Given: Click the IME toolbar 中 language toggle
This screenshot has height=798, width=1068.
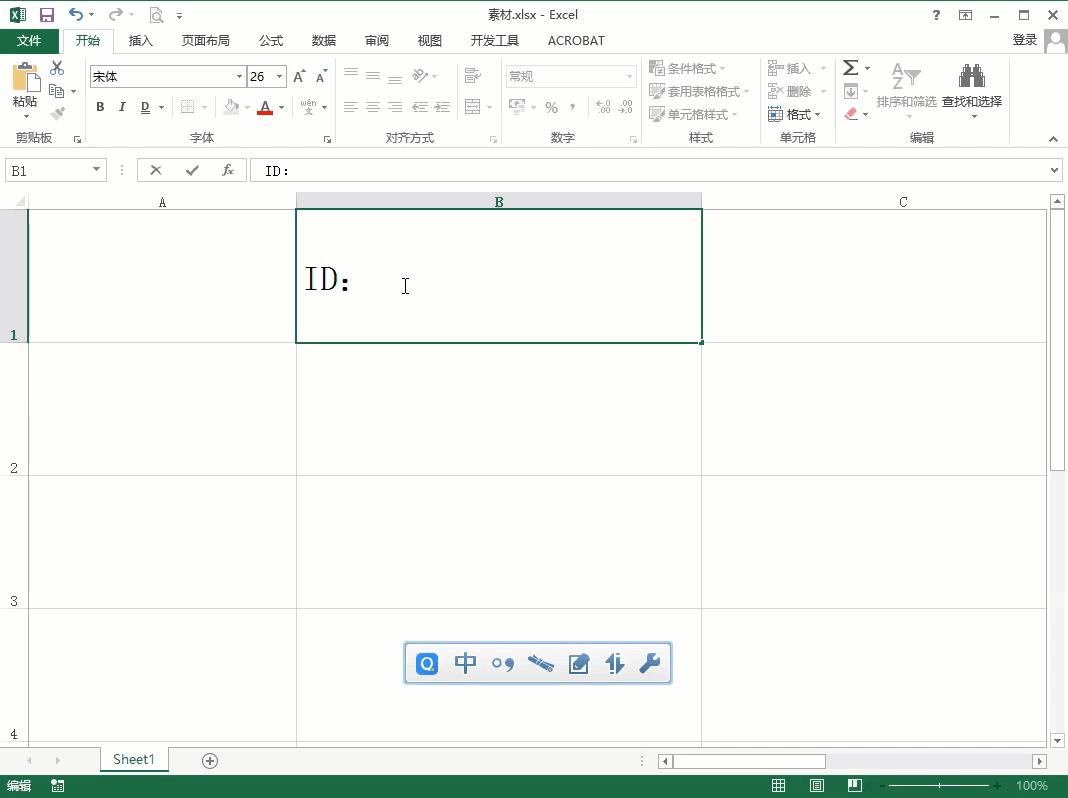Looking at the screenshot, I should tap(465, 663).
